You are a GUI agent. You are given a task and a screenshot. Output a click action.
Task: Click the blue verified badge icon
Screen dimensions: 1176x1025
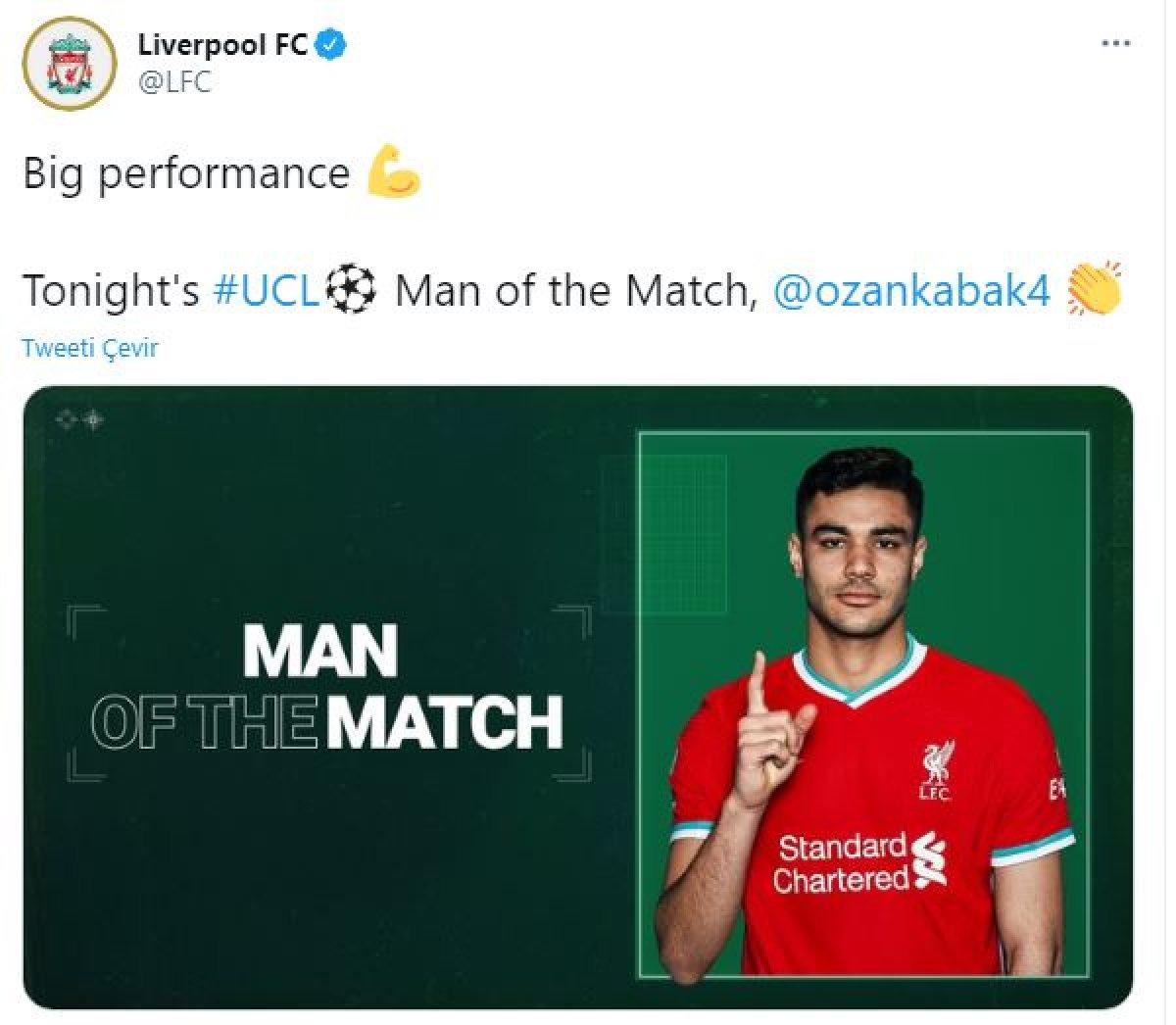[x=333, y=43]
